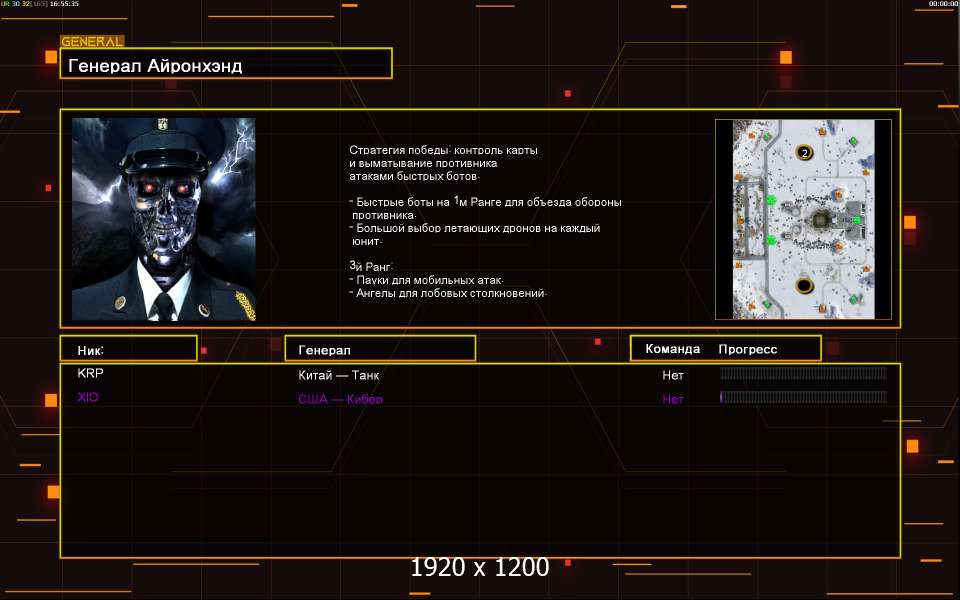Click KRP's loading progress bar
Viewport: 960px width, 600px height.
coord(803,373)
